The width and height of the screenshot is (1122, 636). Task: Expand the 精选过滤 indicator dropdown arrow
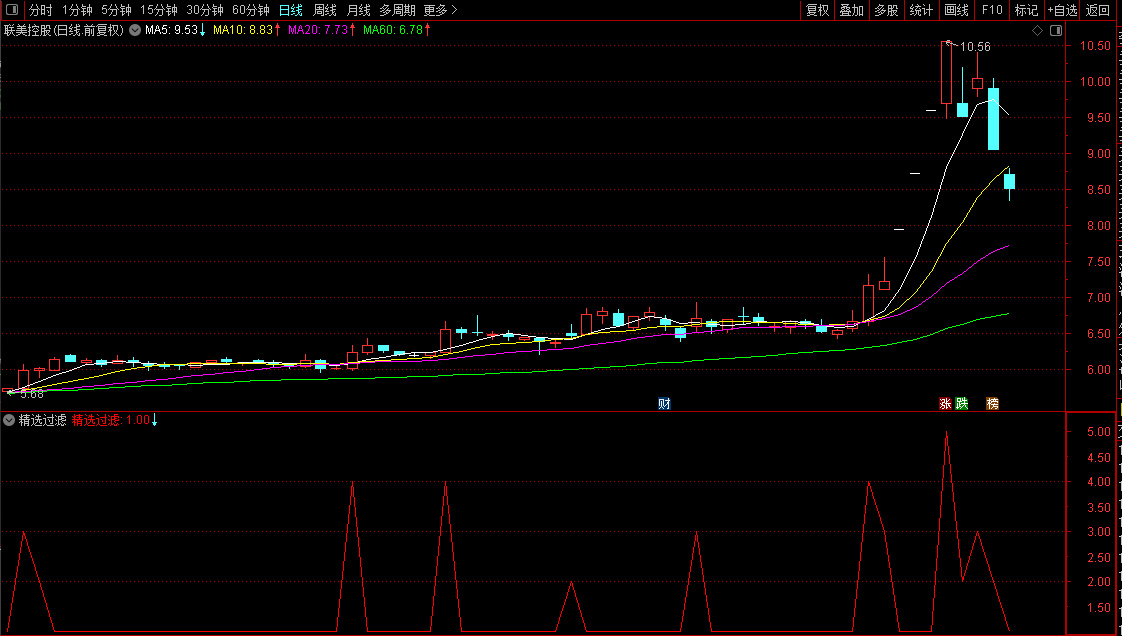[x=9, y=420]
